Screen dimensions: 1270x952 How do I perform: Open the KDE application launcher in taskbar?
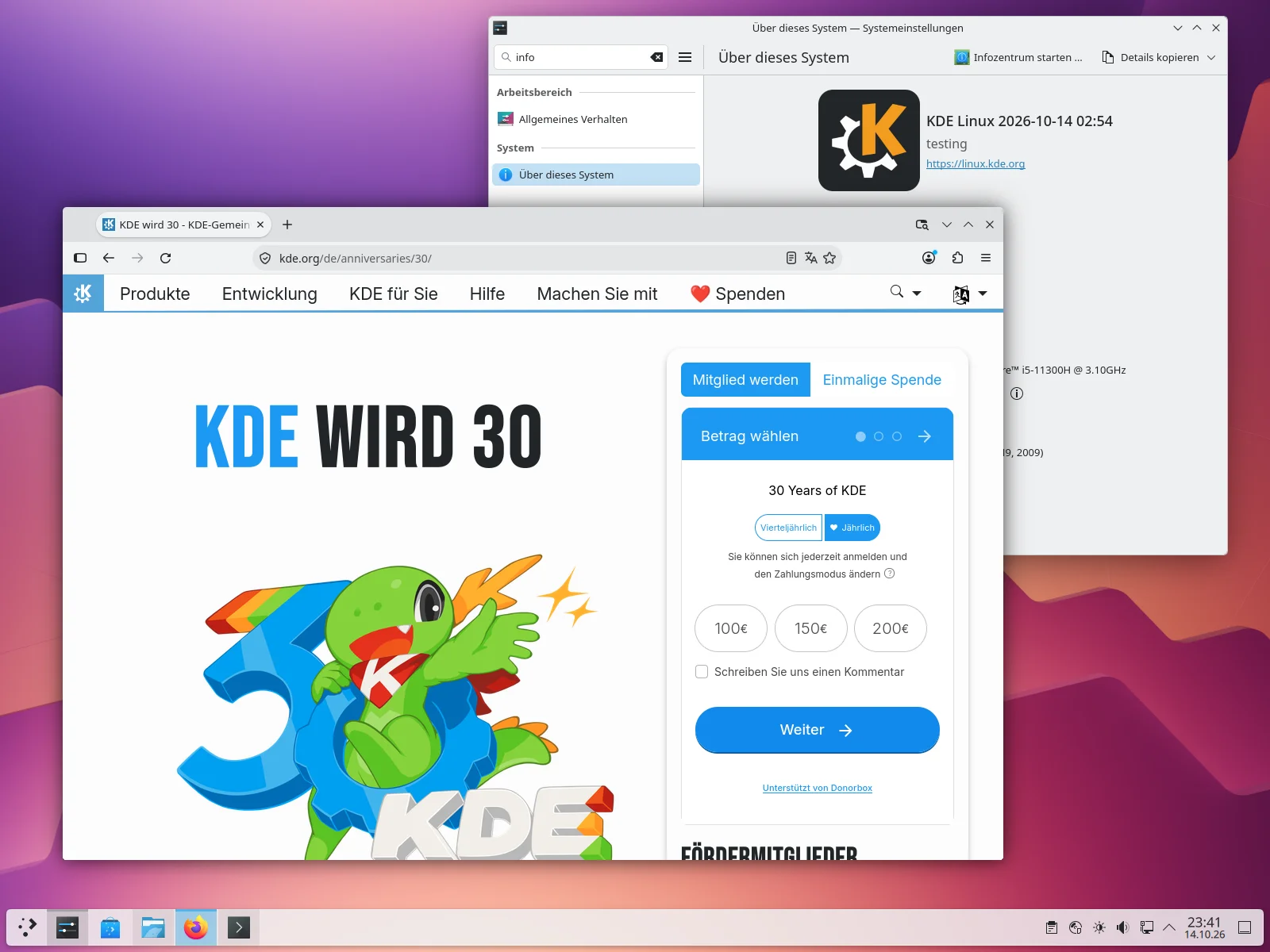(x=28, y=927)
